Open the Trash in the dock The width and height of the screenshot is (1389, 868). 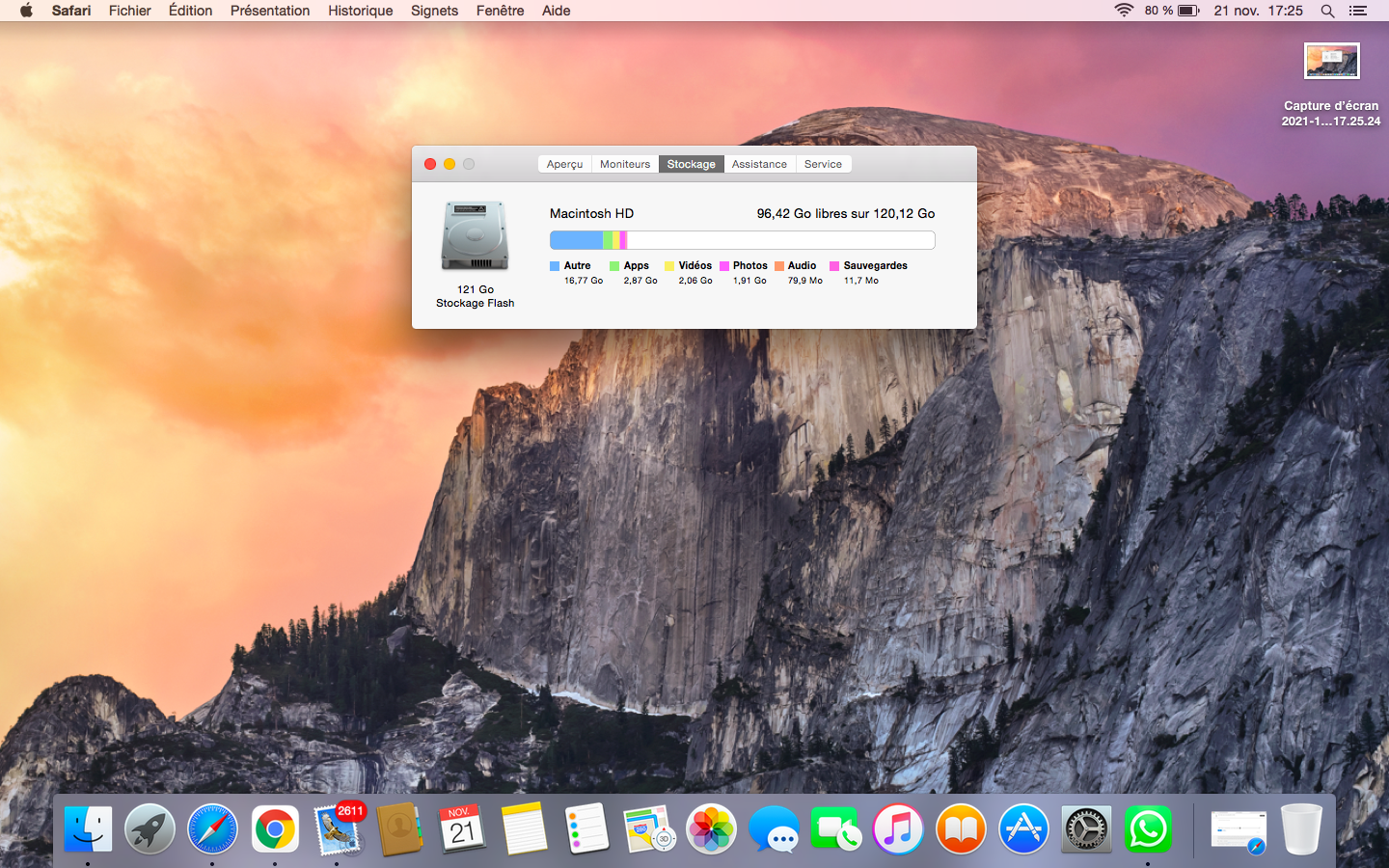point(1301,829)
